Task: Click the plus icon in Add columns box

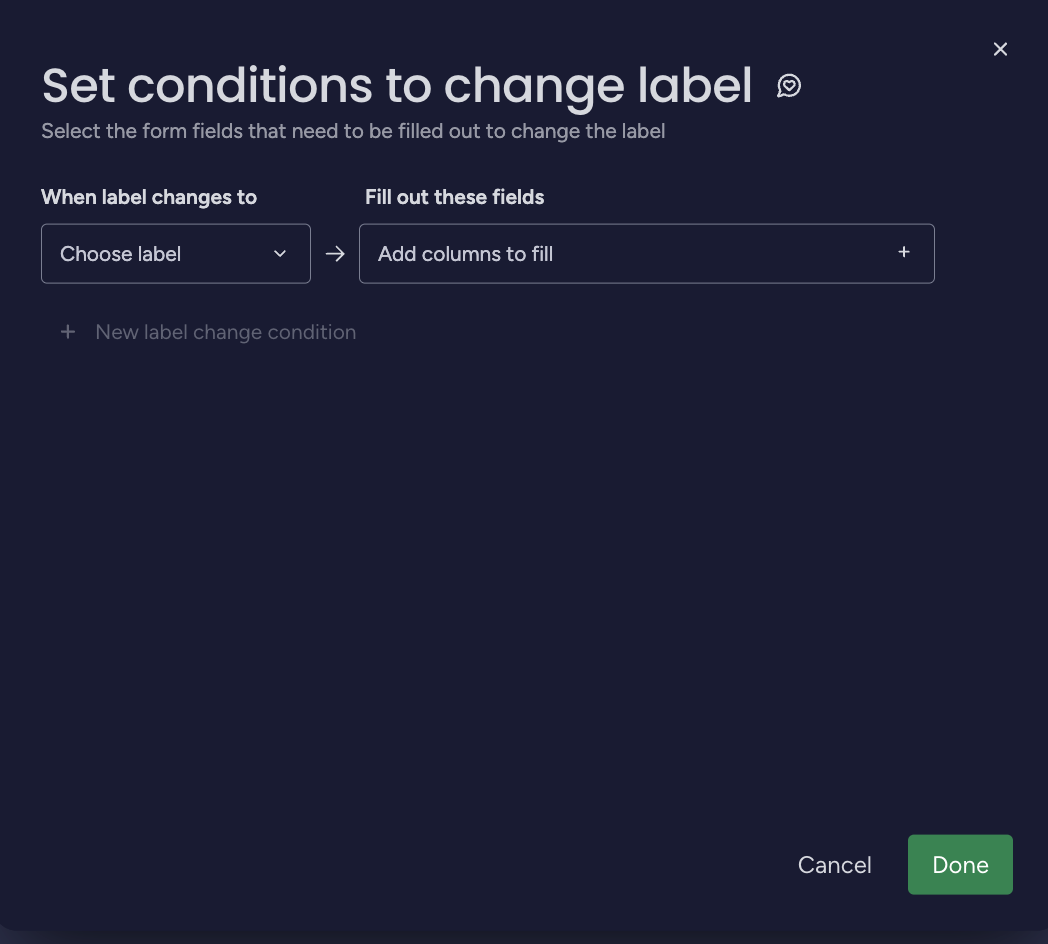Action: coord(904,252)
